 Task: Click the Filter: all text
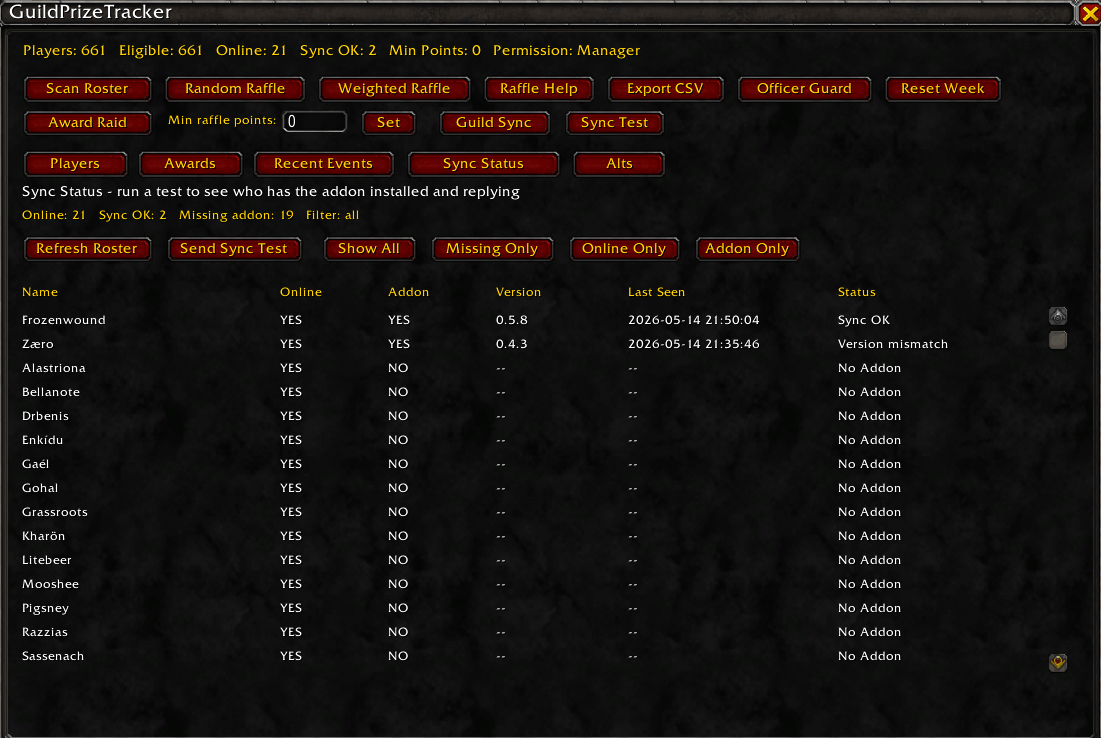332,215
